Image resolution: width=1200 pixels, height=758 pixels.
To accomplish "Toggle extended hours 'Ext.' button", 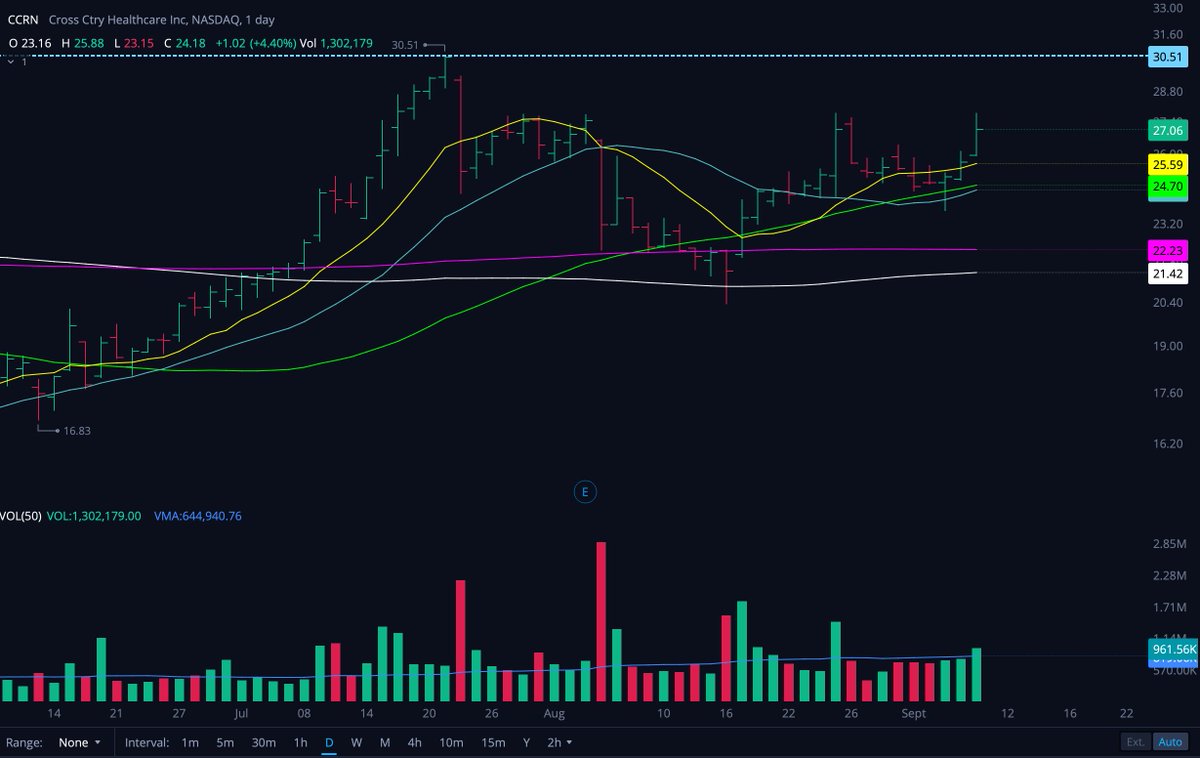I will pyautogui.click(x=1135, y=743).
